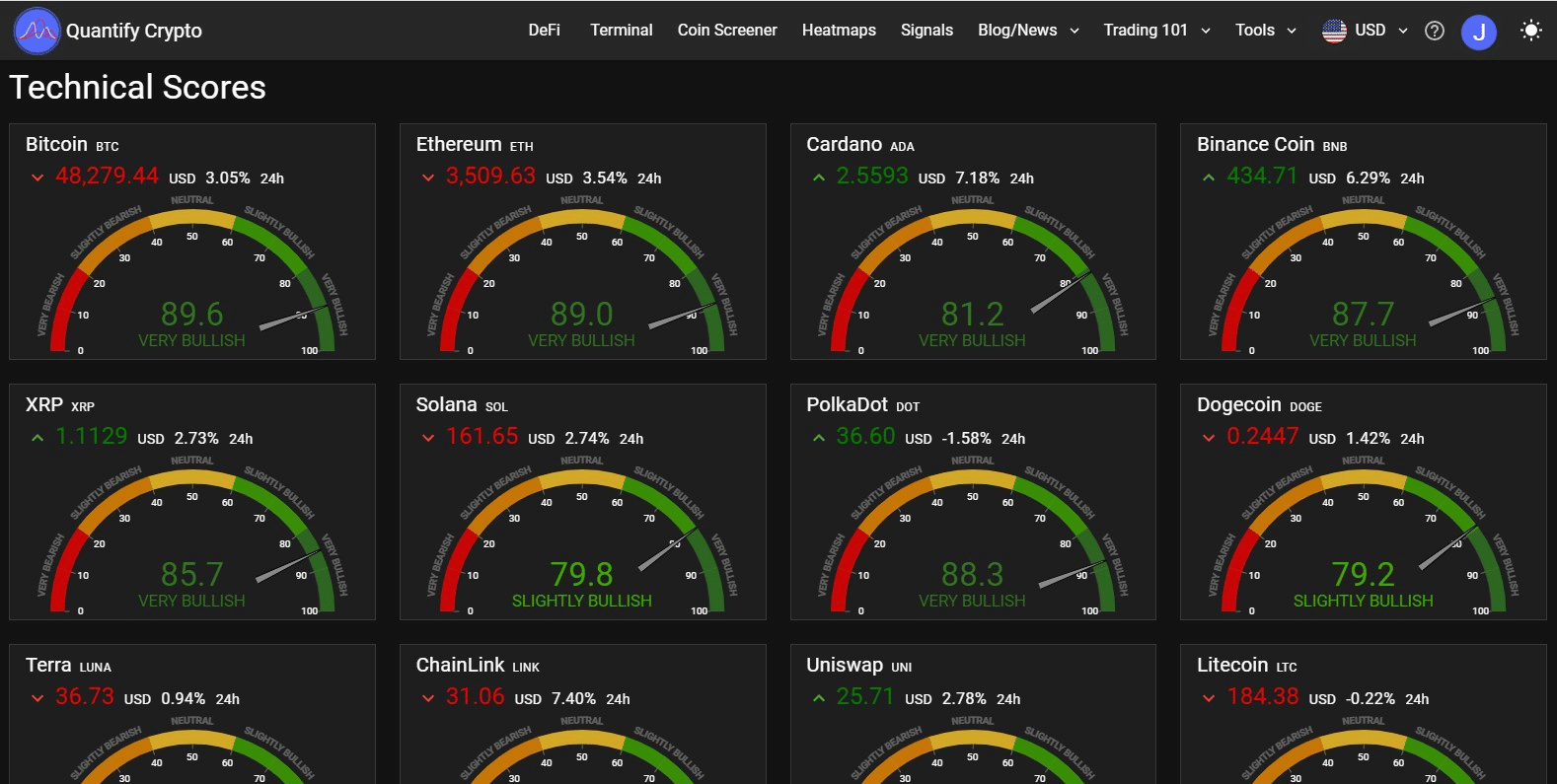Image resolution: width=1557 pixels, height=784 pixels.
Task: Click the Dogecoin price 0.2447
Action: (1262, 436)
